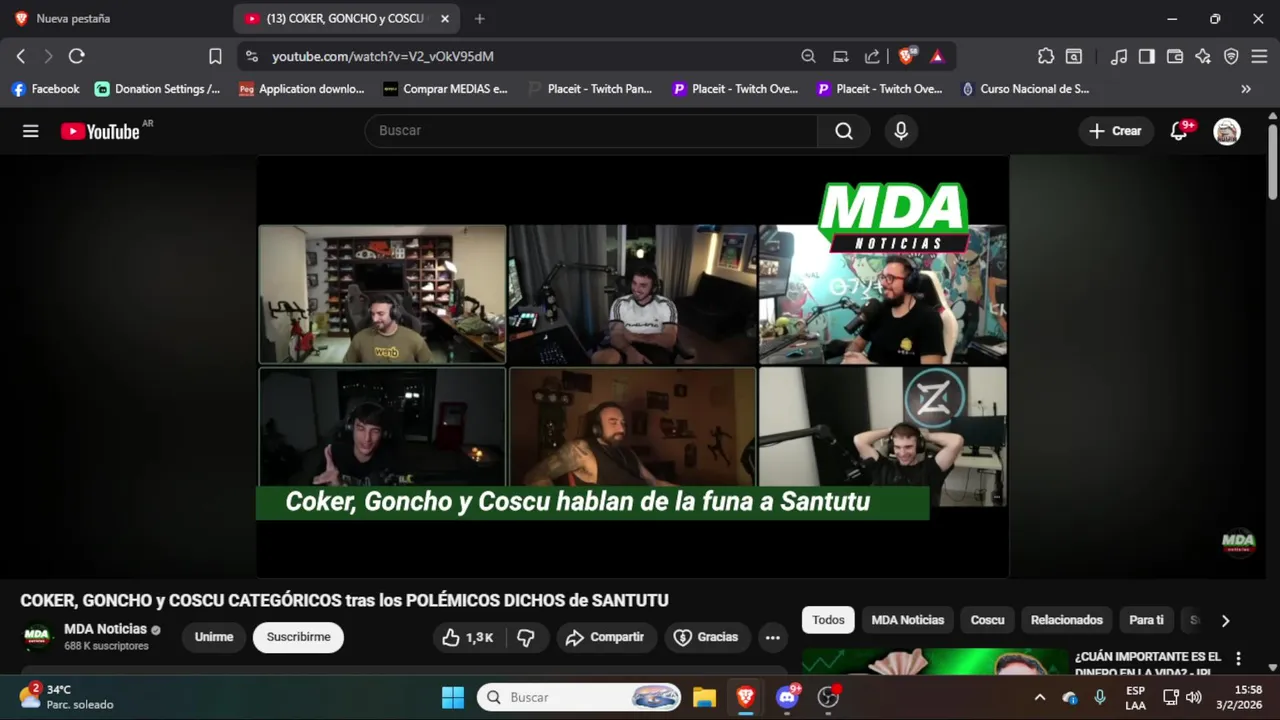
Task: Open the YouTube guide hamburger menu
Action: [31, 131]
